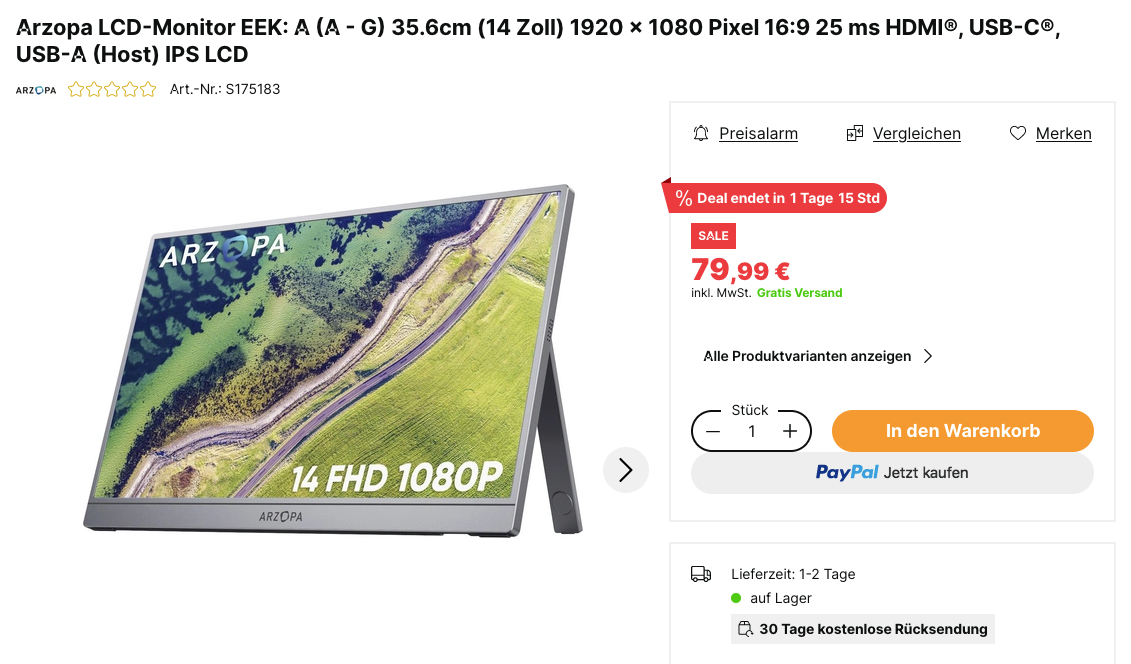Expand Alle Produktvarianten anzeigen chevron
Screen dimensions: 1131x664
[x=928, y=356]
